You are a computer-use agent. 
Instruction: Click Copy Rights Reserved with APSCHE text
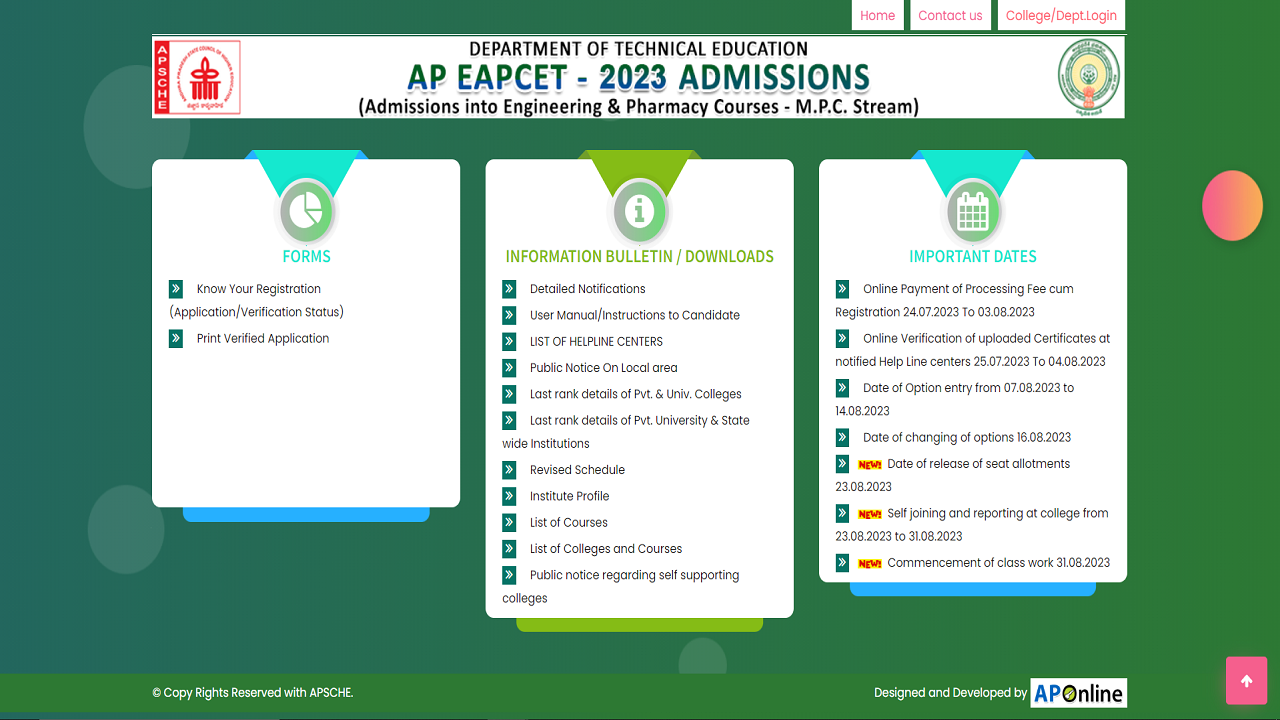coord(253,692)
